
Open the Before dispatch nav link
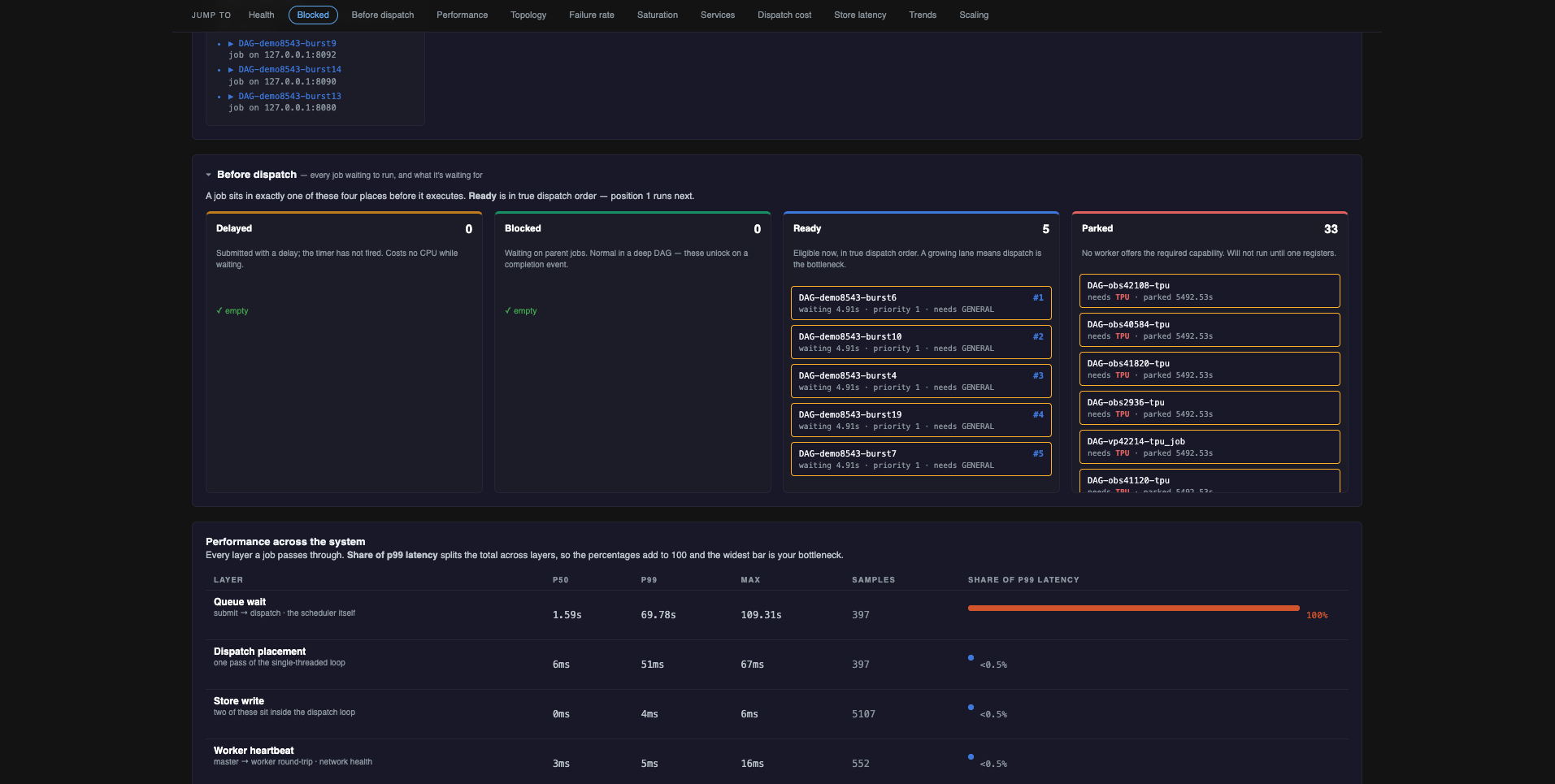click(x=383, y=15)
